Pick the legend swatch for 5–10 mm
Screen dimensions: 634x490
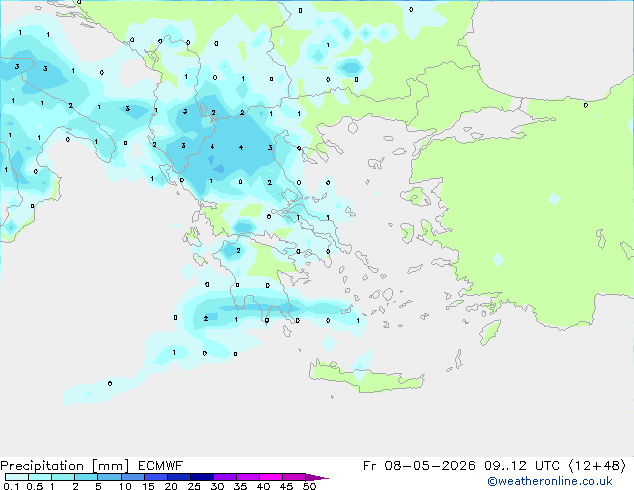click(109, 477)
